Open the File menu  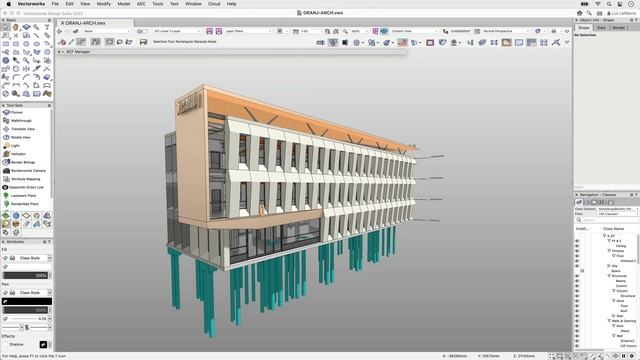[x=55, y=4]
